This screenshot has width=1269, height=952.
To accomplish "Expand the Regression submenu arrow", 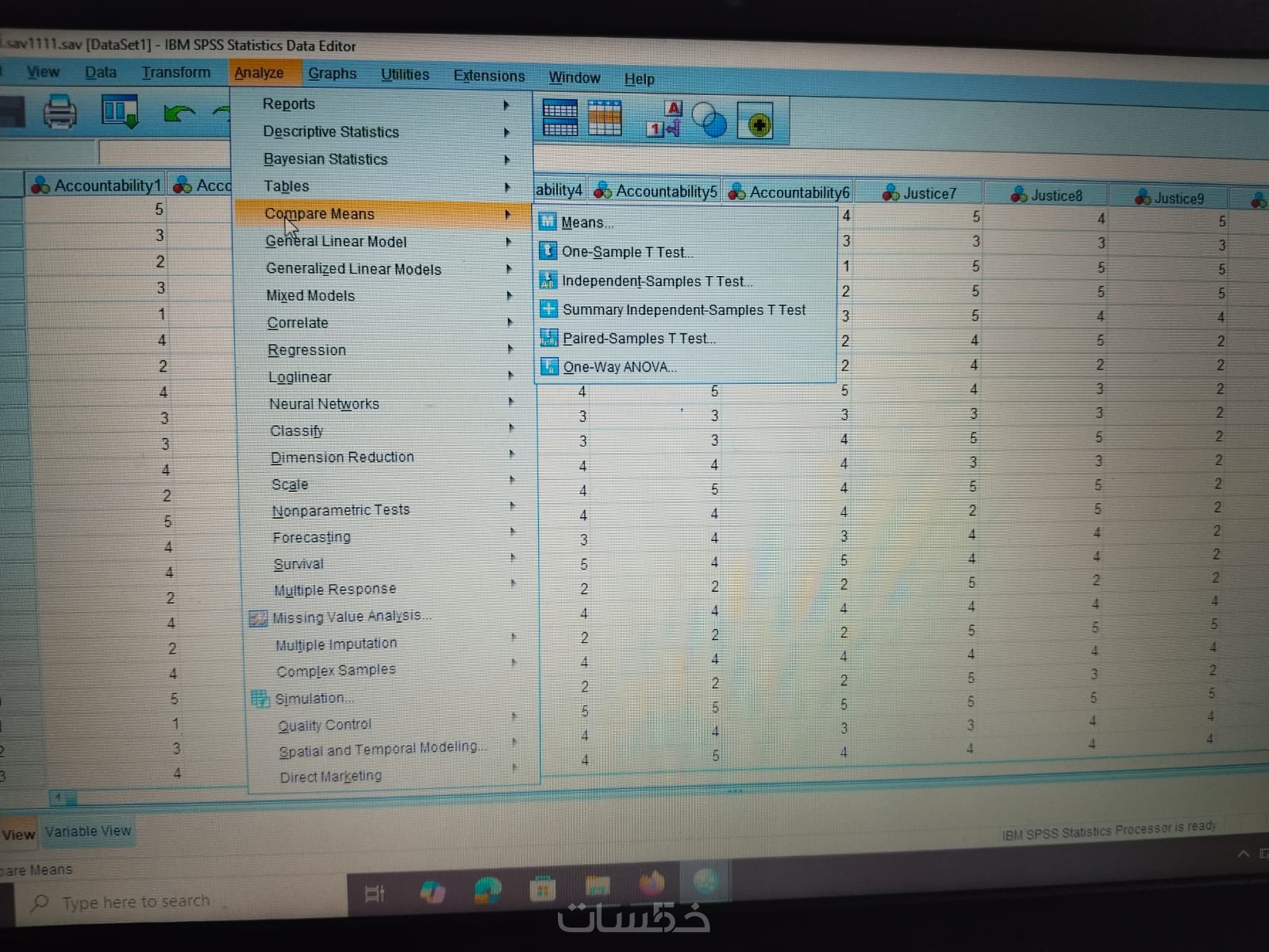I will [510, 348].
